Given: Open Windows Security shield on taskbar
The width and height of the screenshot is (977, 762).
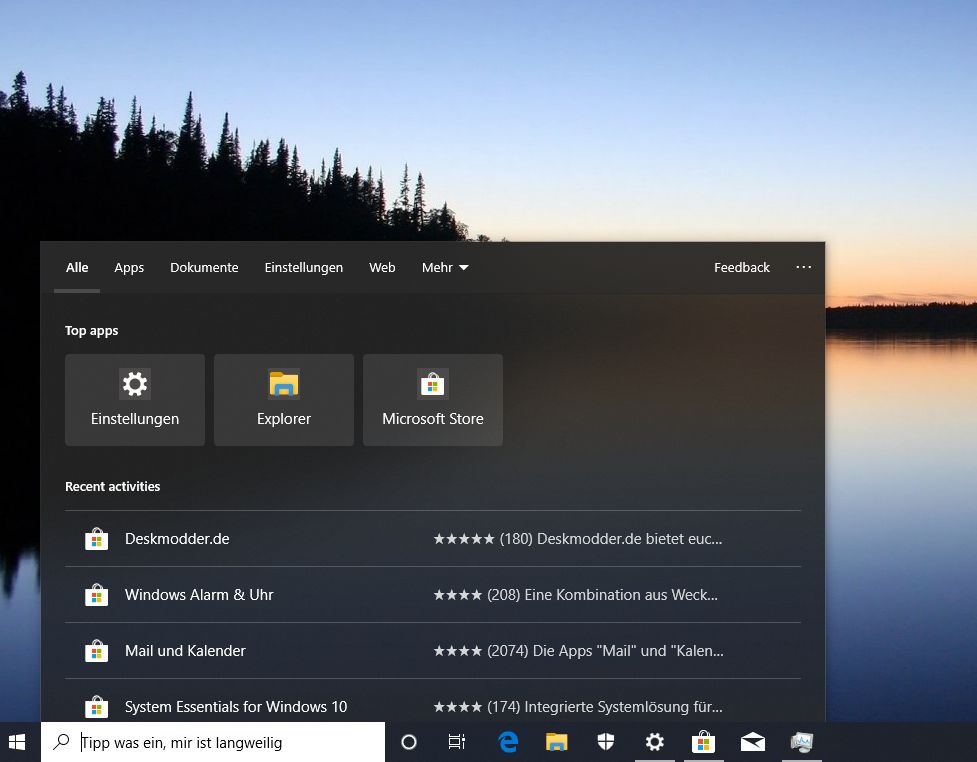Looking at the screenshot, I should [606, 742].
